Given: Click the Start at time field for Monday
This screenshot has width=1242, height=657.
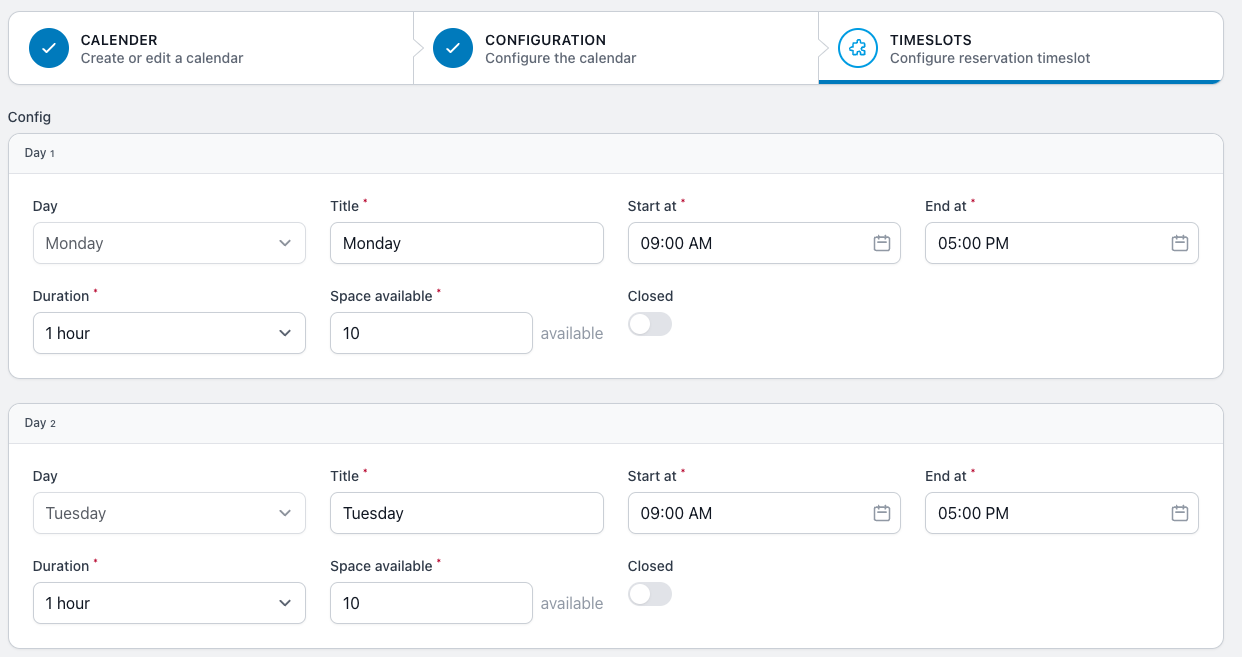Looking at the screenshot, I should click(x=764, y=243).
